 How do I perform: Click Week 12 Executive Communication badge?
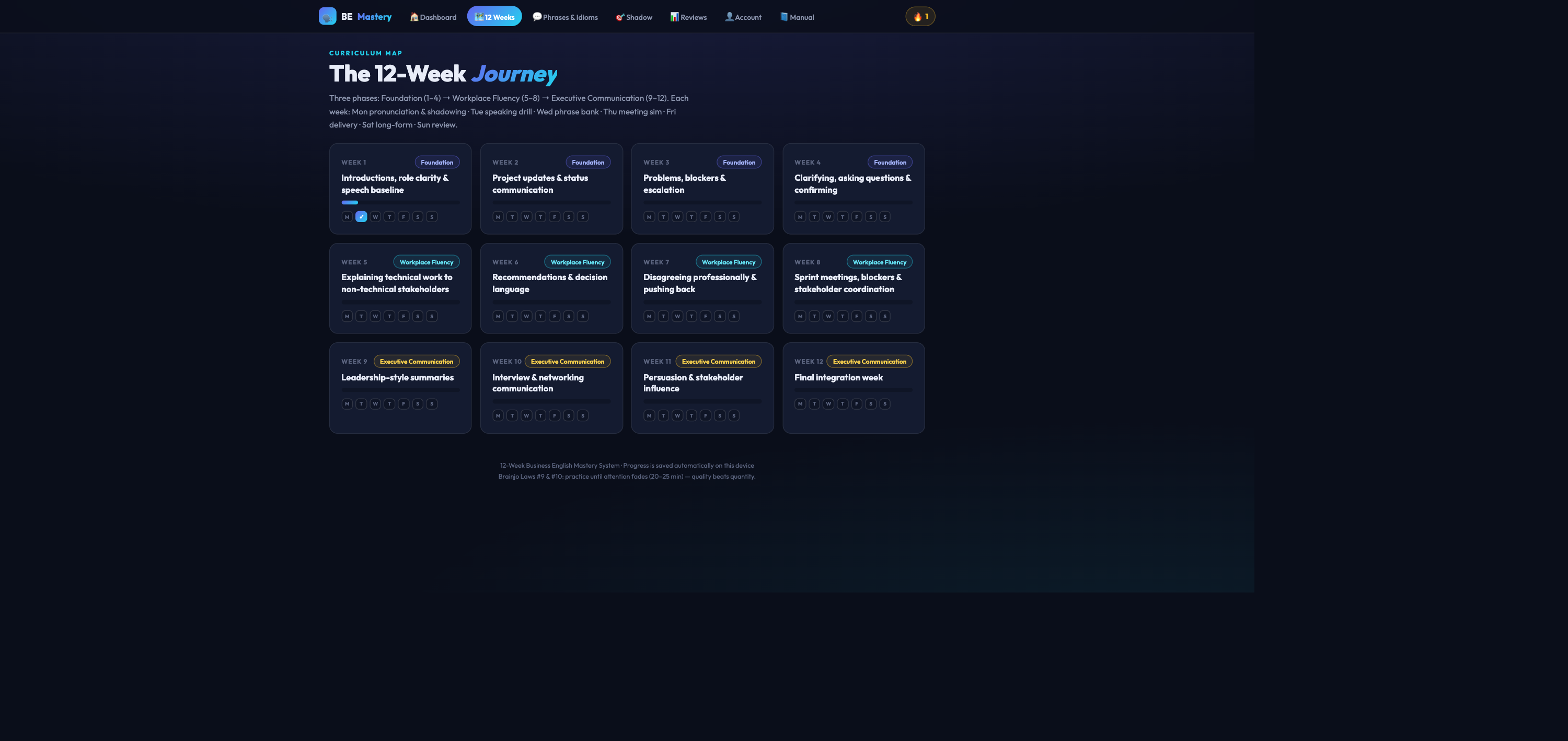tap(869, 362)
